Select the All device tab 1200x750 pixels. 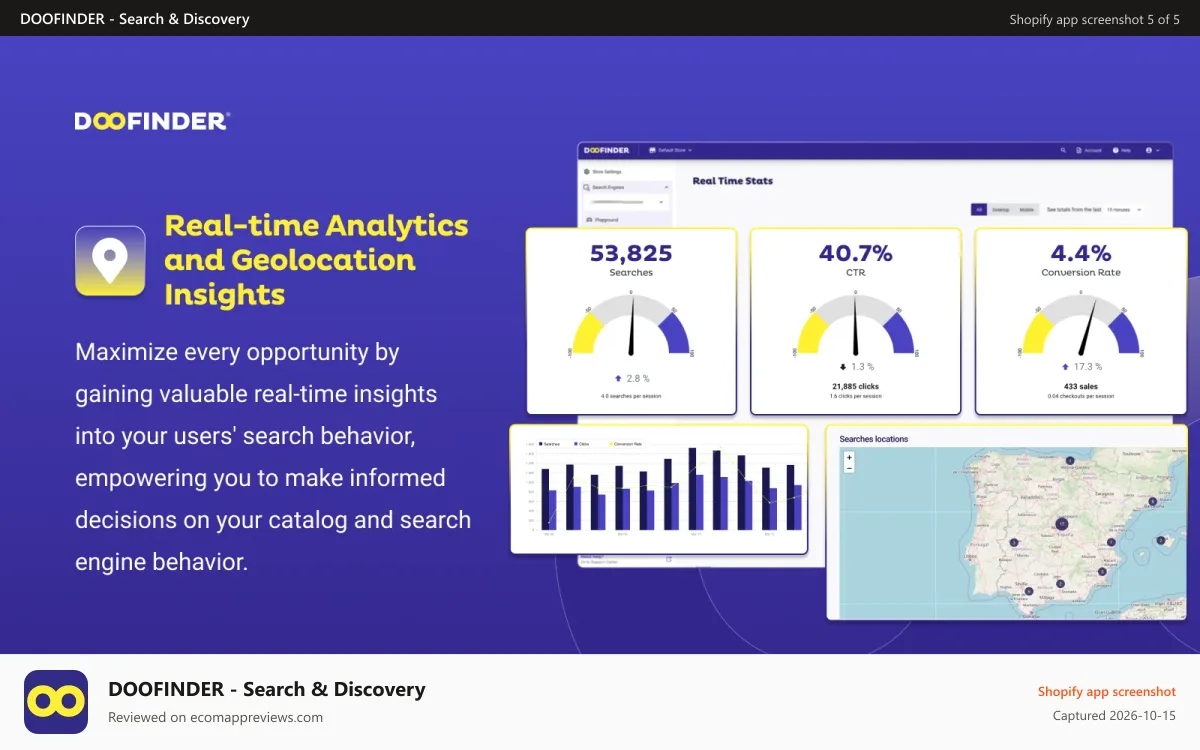979,210
